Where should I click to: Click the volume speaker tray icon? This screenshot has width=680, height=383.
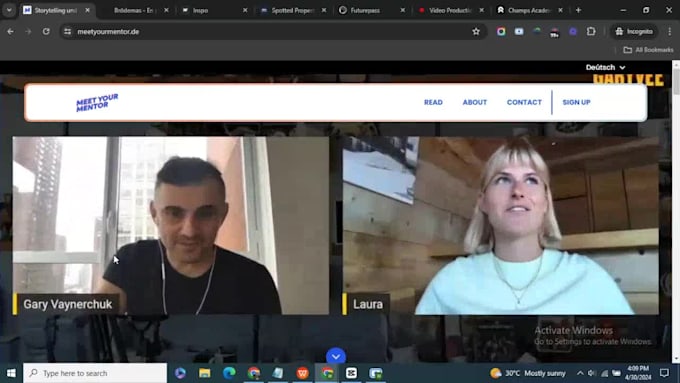point(592,373)
